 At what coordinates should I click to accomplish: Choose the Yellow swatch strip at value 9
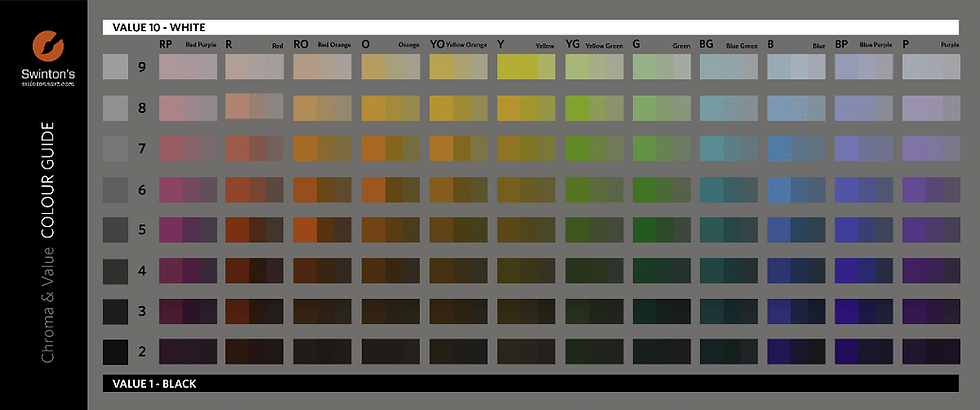526,66
